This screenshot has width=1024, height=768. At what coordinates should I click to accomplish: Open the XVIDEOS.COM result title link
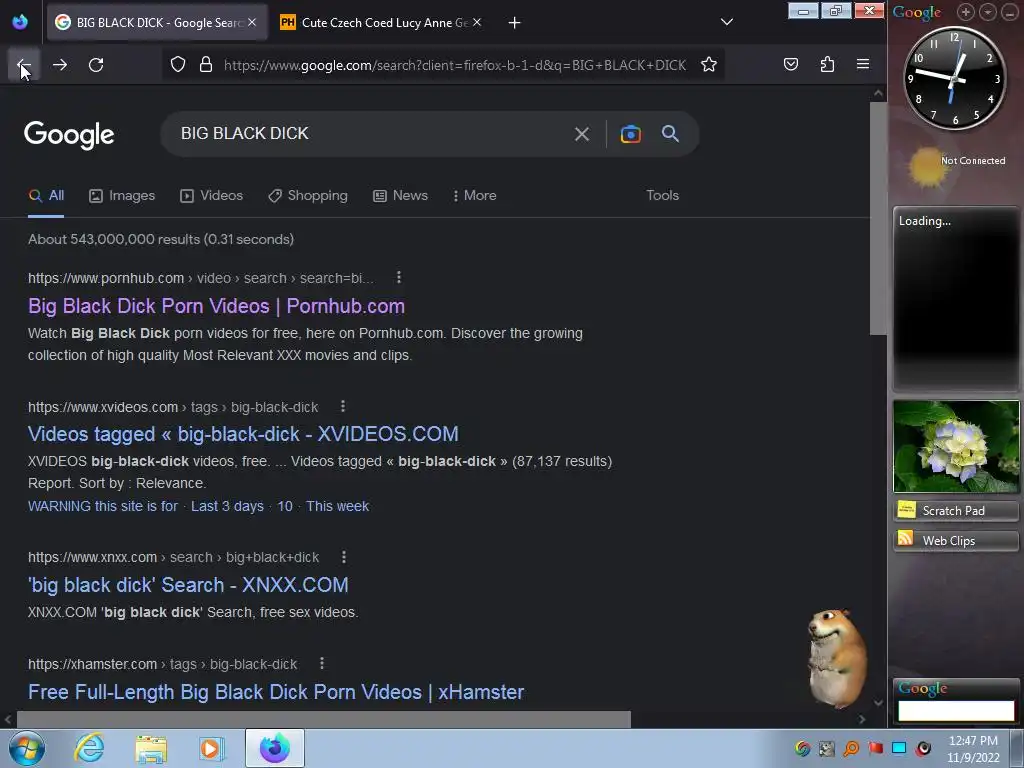(x=243, y=434)
